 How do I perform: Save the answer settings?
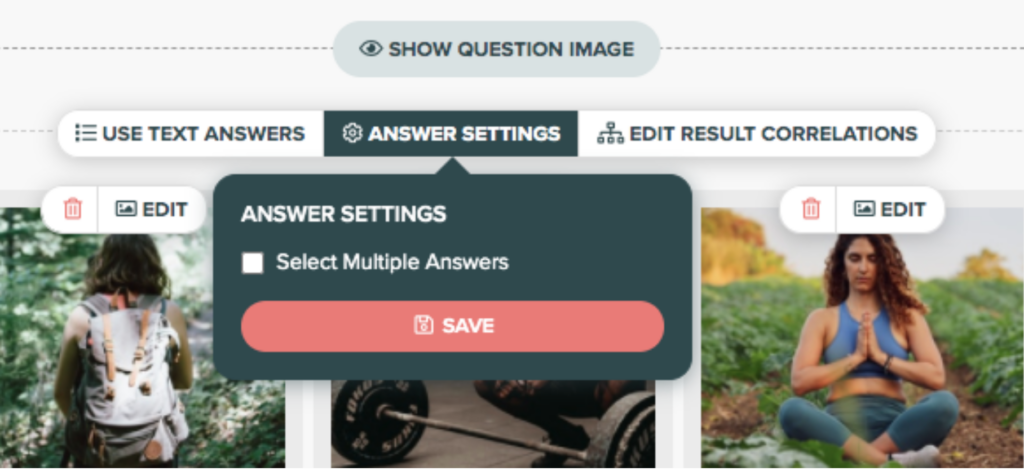[453, 326]
